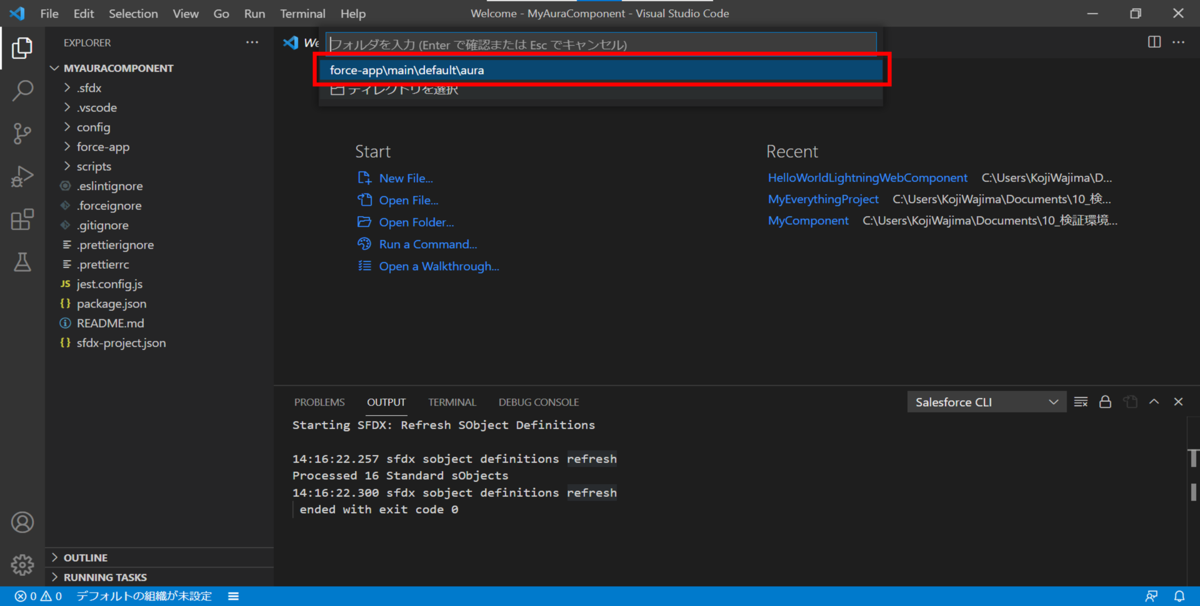Open the Run and Debug view icon

point(22,177)
